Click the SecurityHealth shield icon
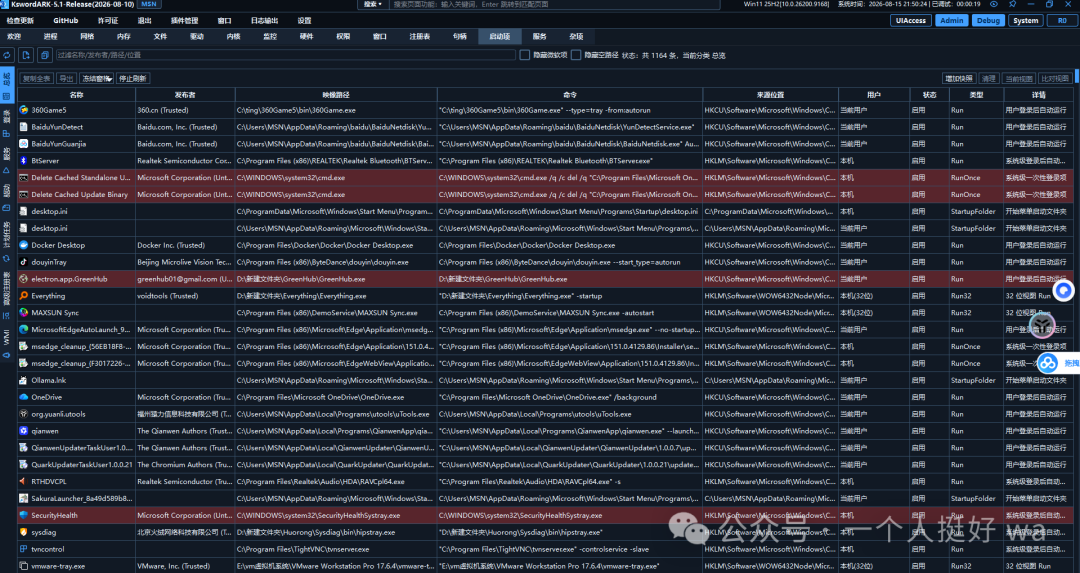 pyautogui.click(x=23, y=515)
